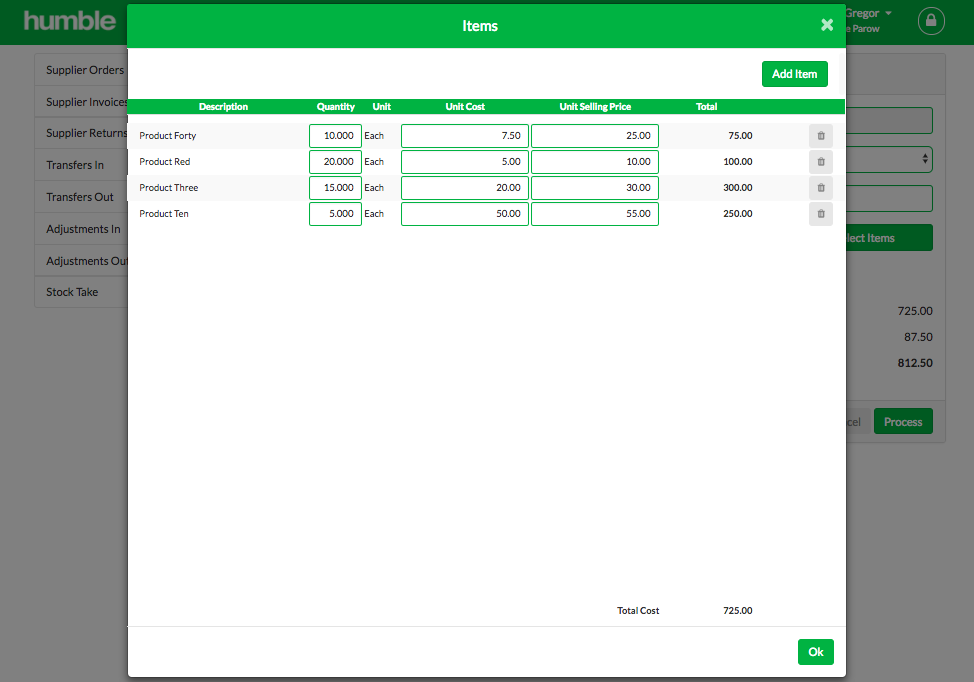Click the 812.50 total behind the dialog

(915, 363)
